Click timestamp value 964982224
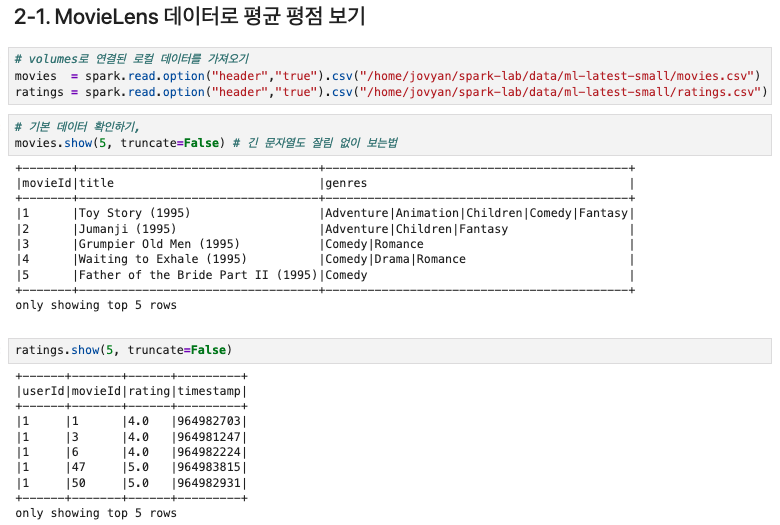The height and width of the screenshot is (525, 780). click(209, 452)
